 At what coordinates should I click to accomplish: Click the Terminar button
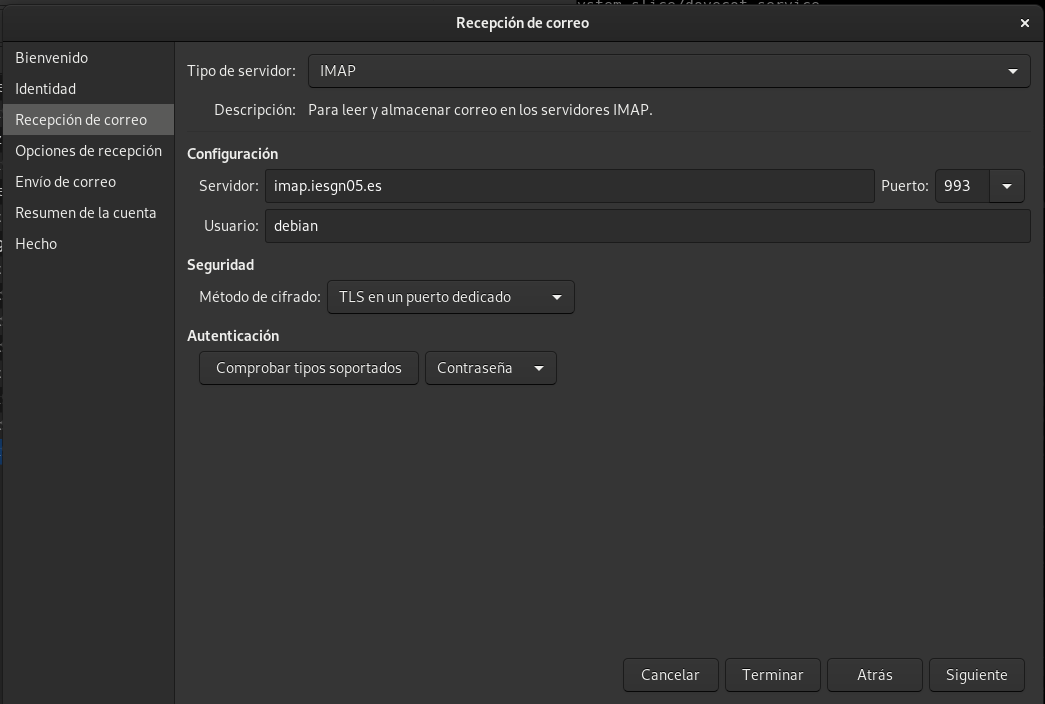(772, 675)
